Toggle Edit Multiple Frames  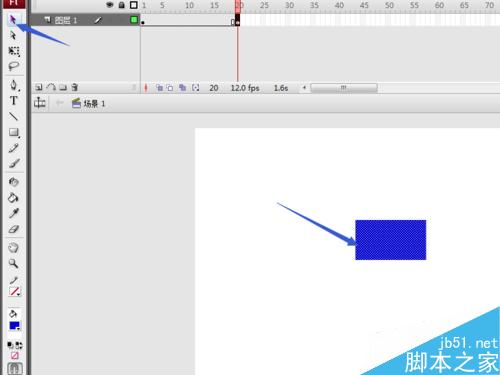click(x=182, y=88)
